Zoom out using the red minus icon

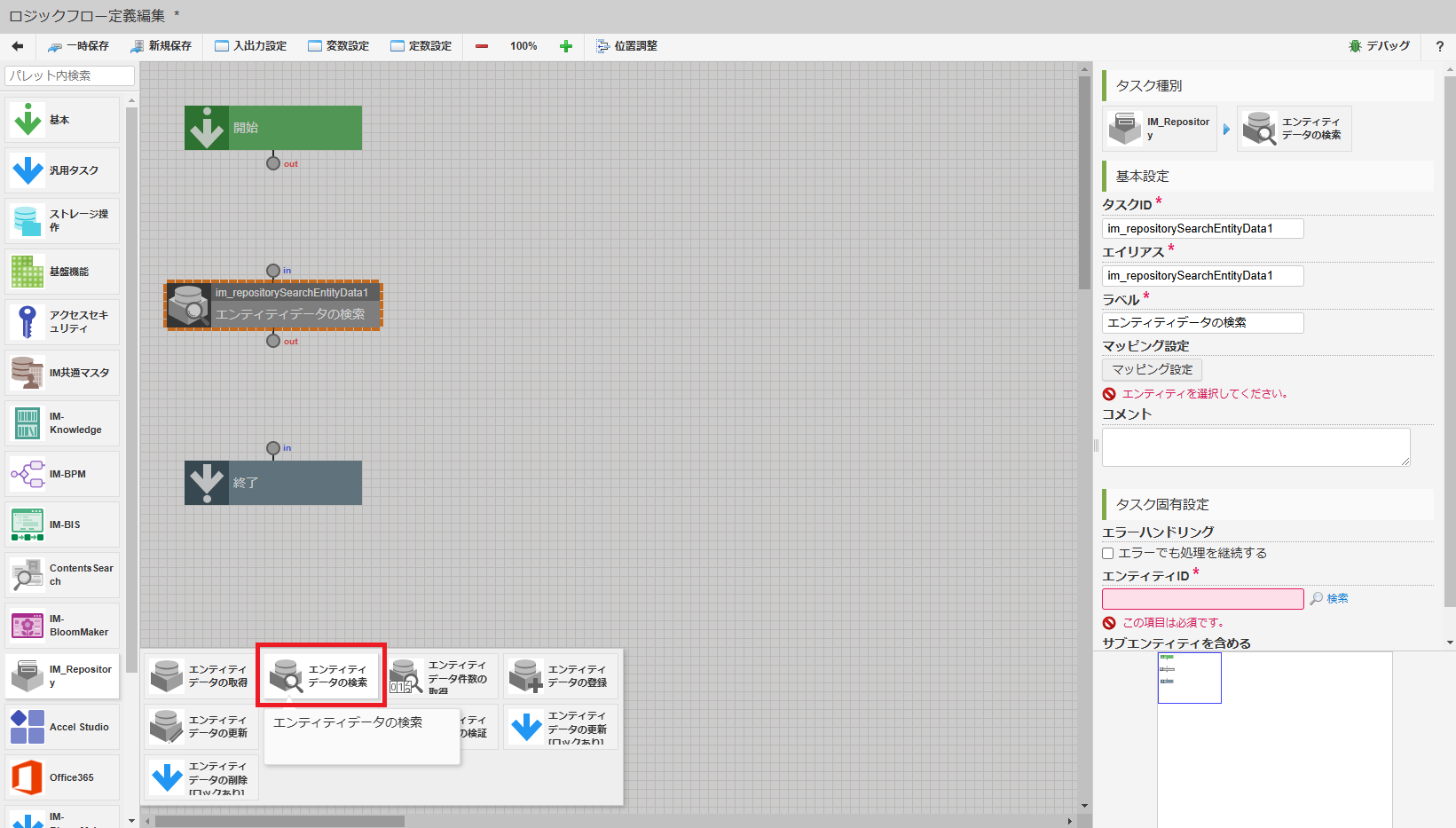pos(481,45)
